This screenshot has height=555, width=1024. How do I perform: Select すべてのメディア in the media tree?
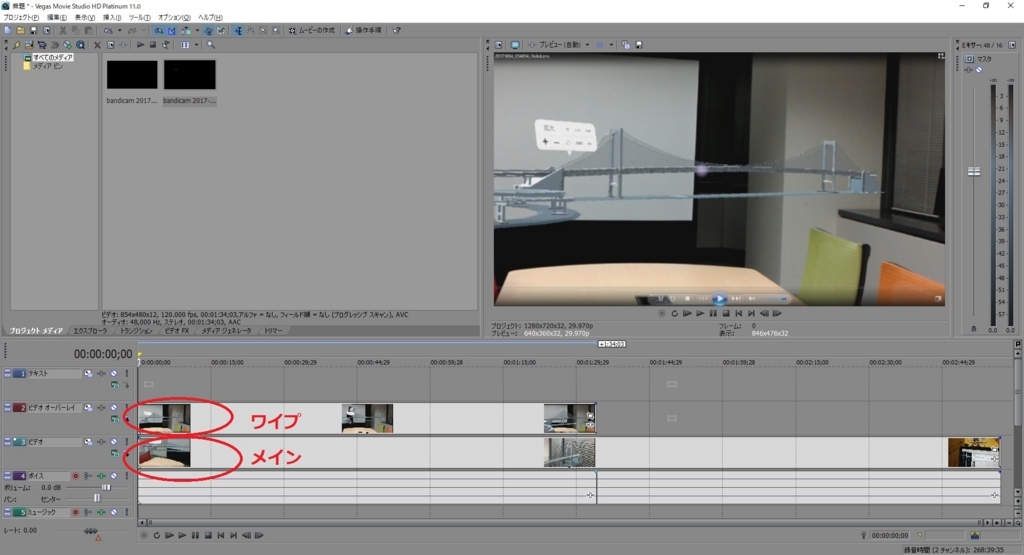coord(52,57)
